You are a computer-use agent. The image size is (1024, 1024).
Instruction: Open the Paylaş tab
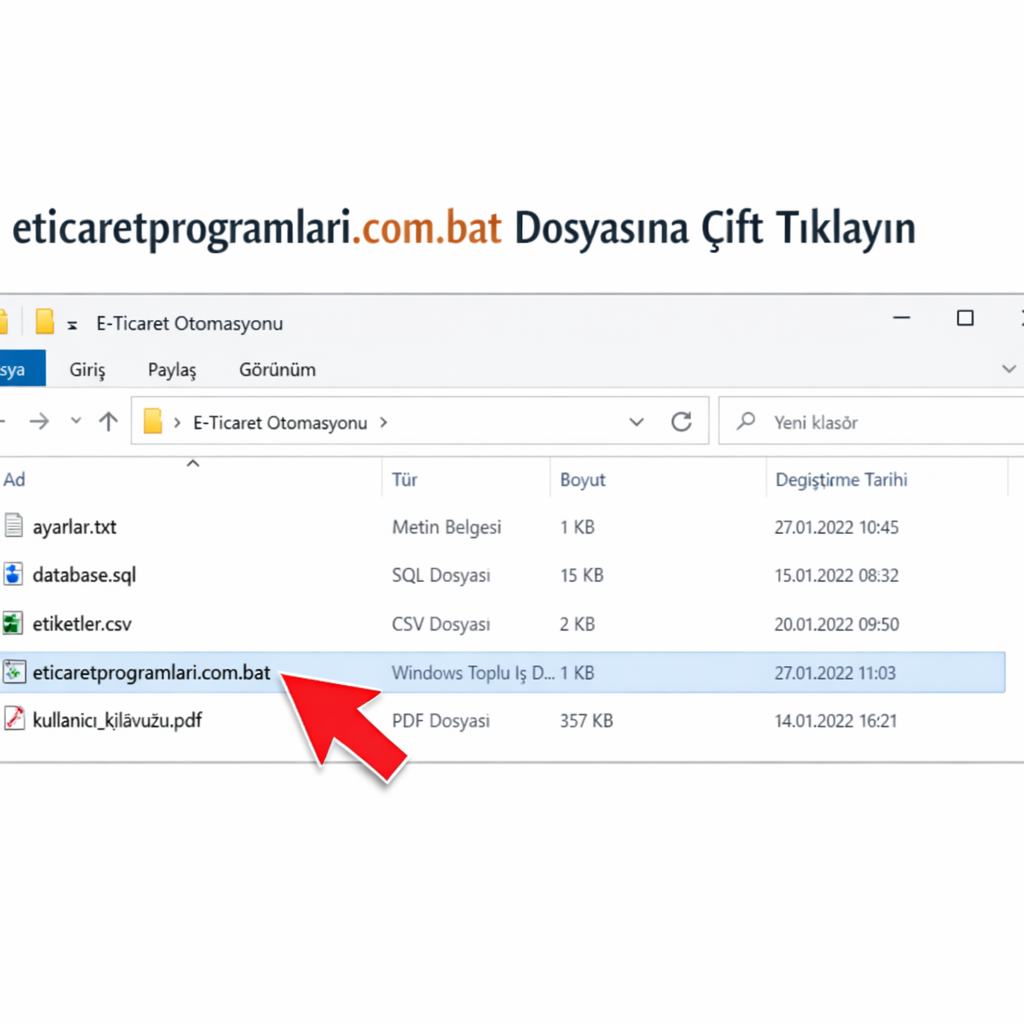(172, 369)
